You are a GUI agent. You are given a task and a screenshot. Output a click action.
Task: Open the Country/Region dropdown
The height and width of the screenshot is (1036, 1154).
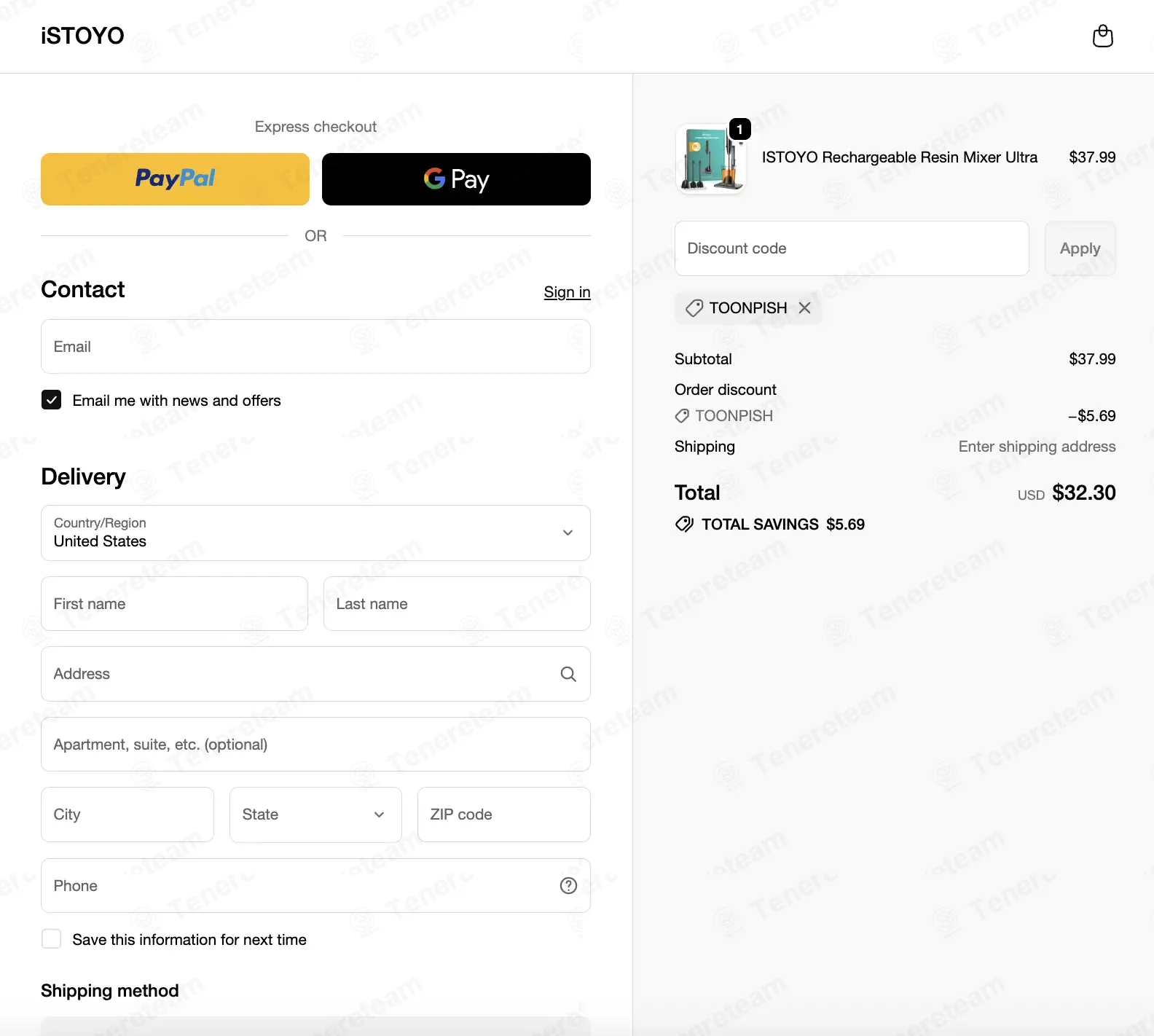(x=315, y=533)
